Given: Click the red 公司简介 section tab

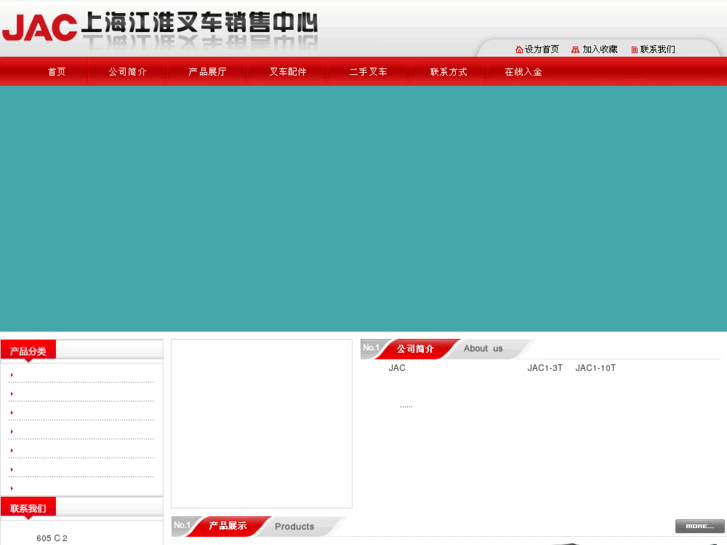Looking at the screenshot, I should tap(415, 349).
